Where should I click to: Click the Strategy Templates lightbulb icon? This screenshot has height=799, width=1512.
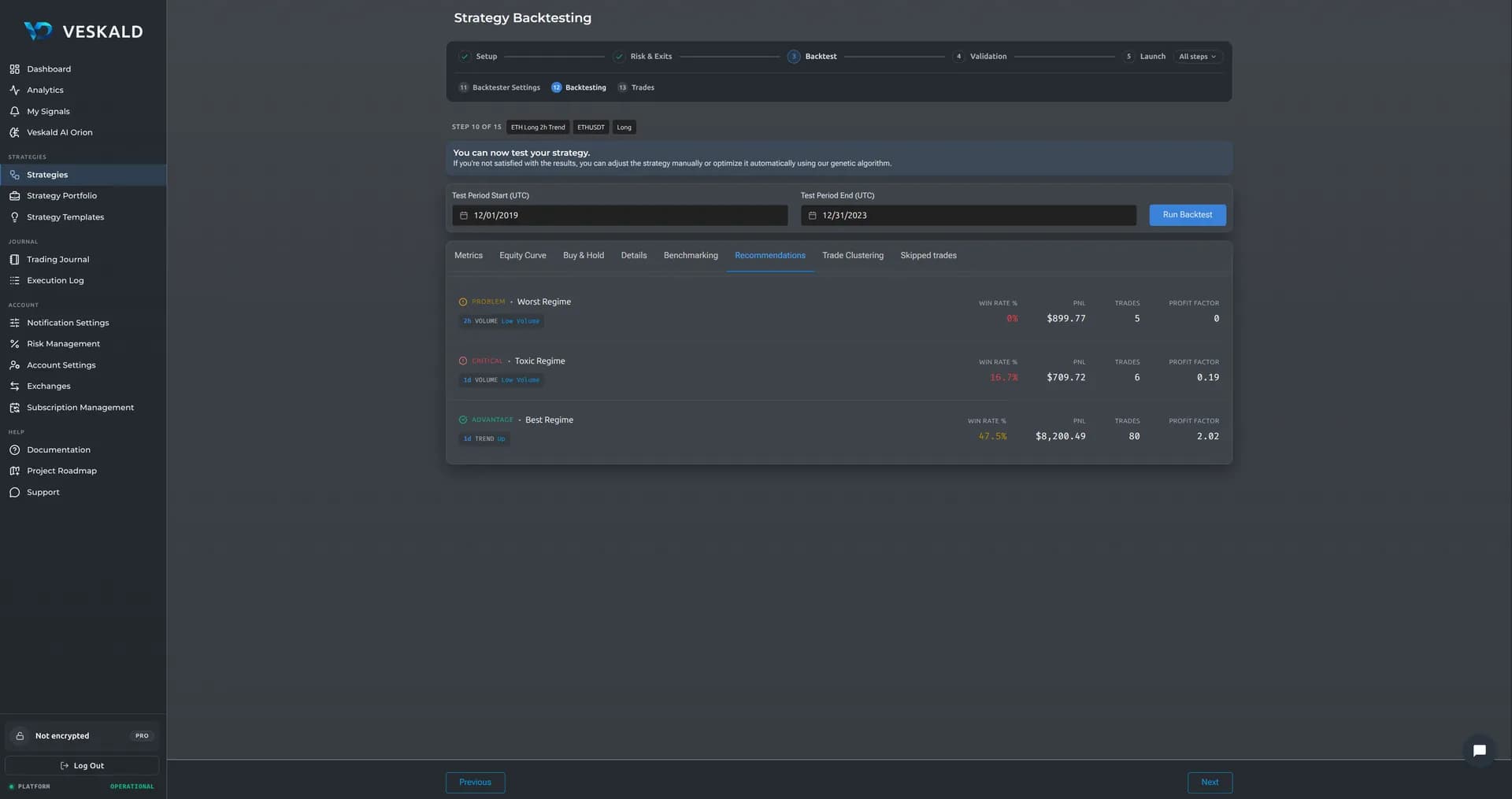point(14,217)
